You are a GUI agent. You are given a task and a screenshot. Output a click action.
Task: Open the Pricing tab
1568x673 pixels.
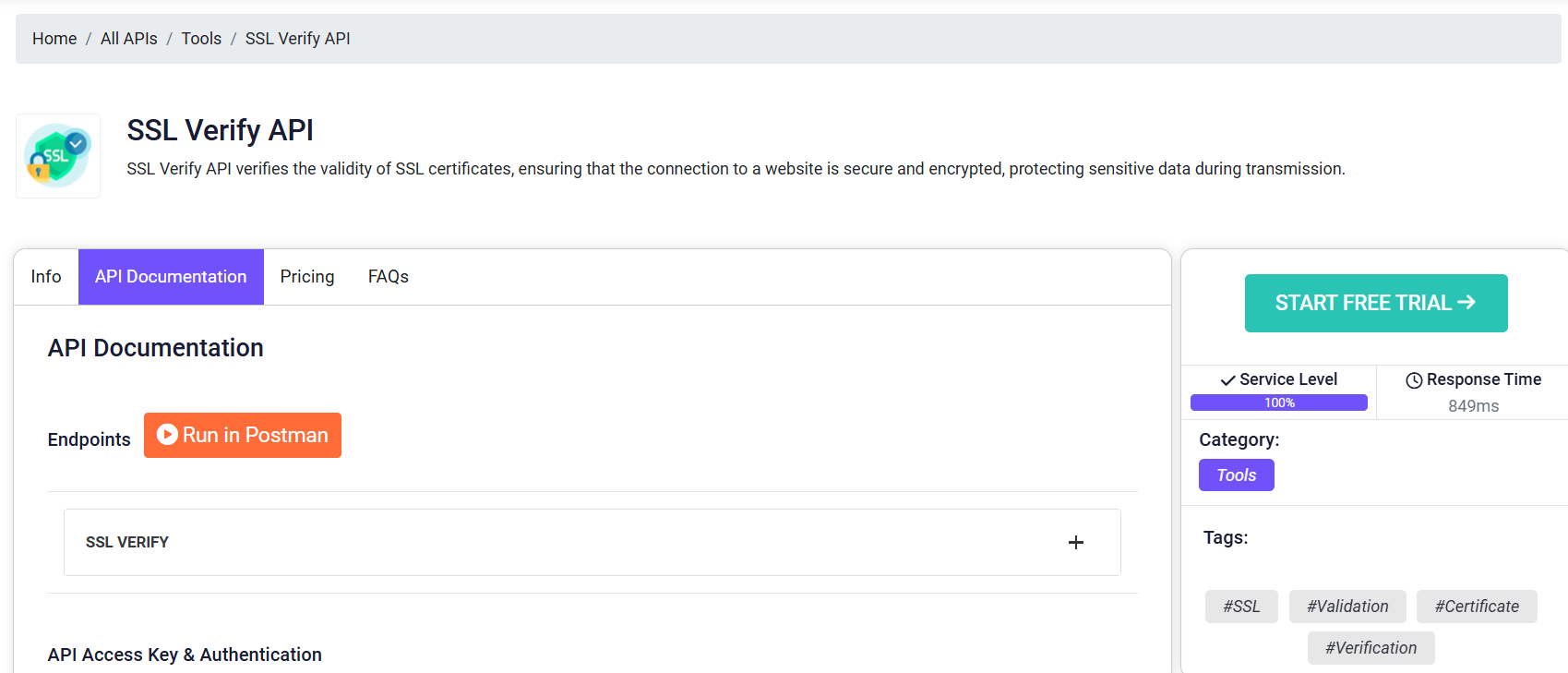tap(307, 277)
